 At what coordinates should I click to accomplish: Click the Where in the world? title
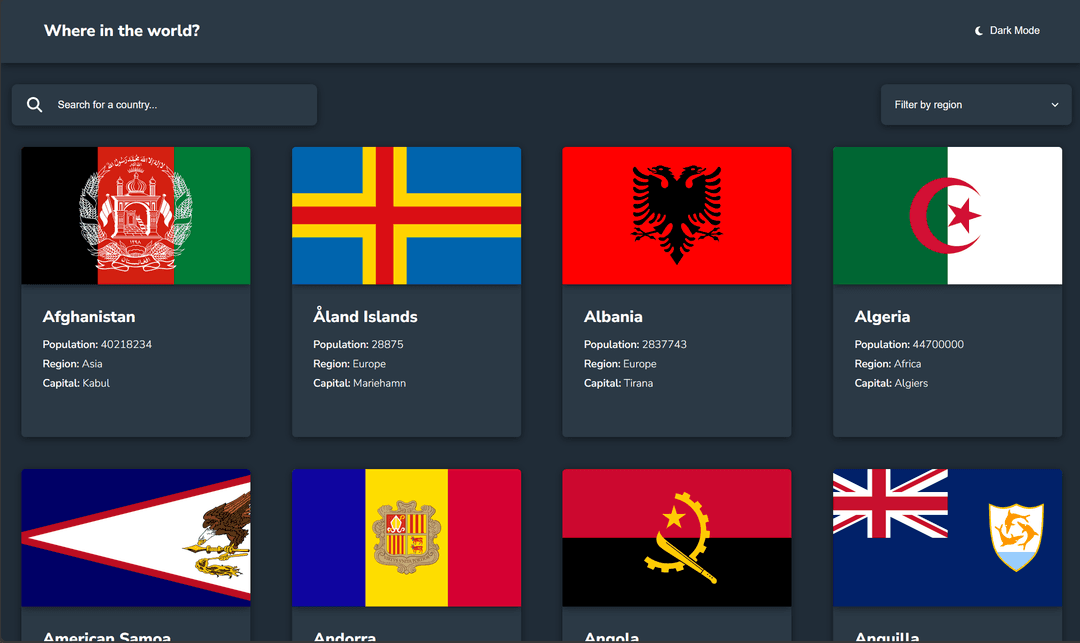pyautogui.click(x=122, y=31)
